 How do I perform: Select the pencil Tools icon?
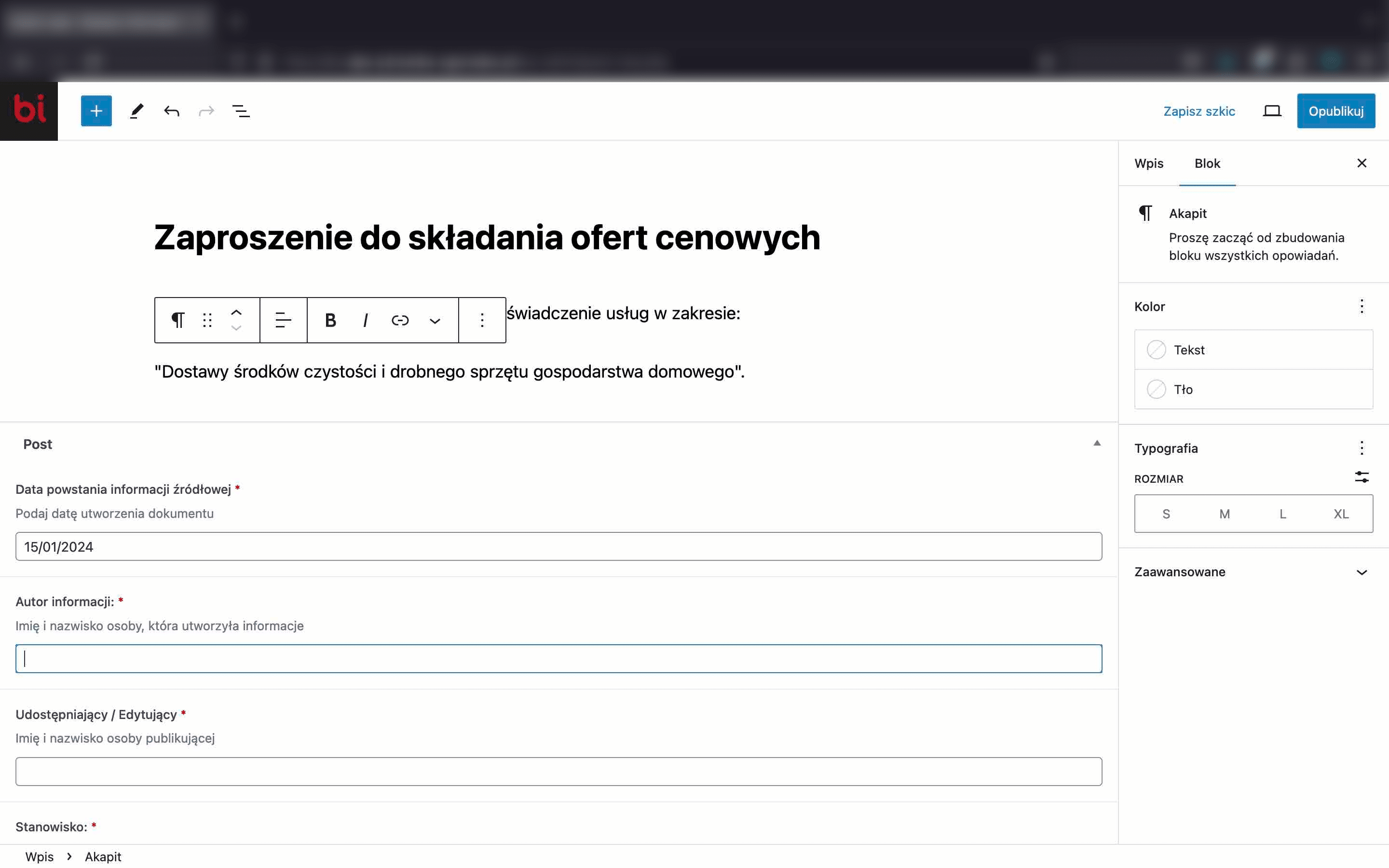click(x=136, y=111)
